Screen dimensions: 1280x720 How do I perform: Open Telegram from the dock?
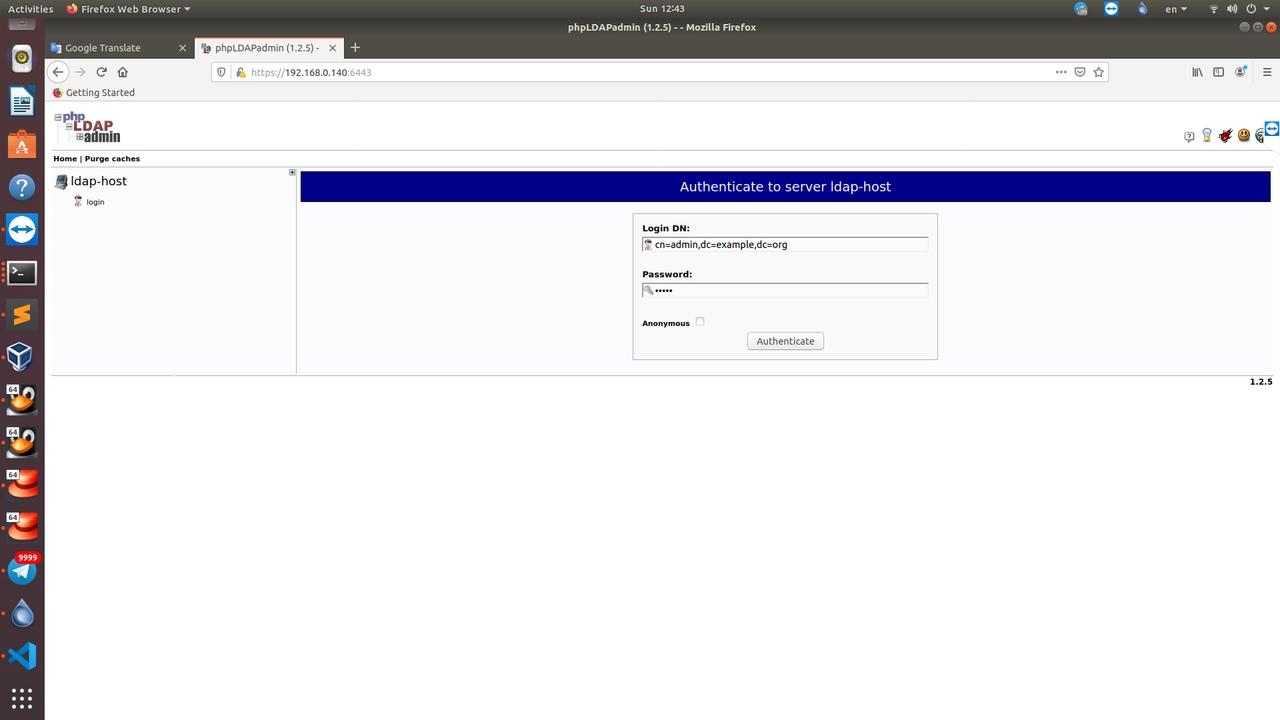click(22, 570)
